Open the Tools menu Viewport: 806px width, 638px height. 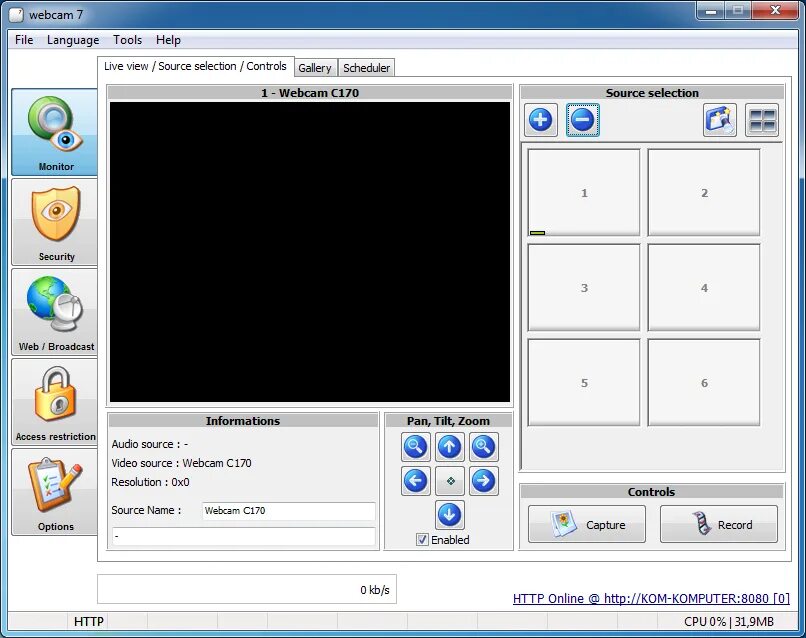pos(127,40)
